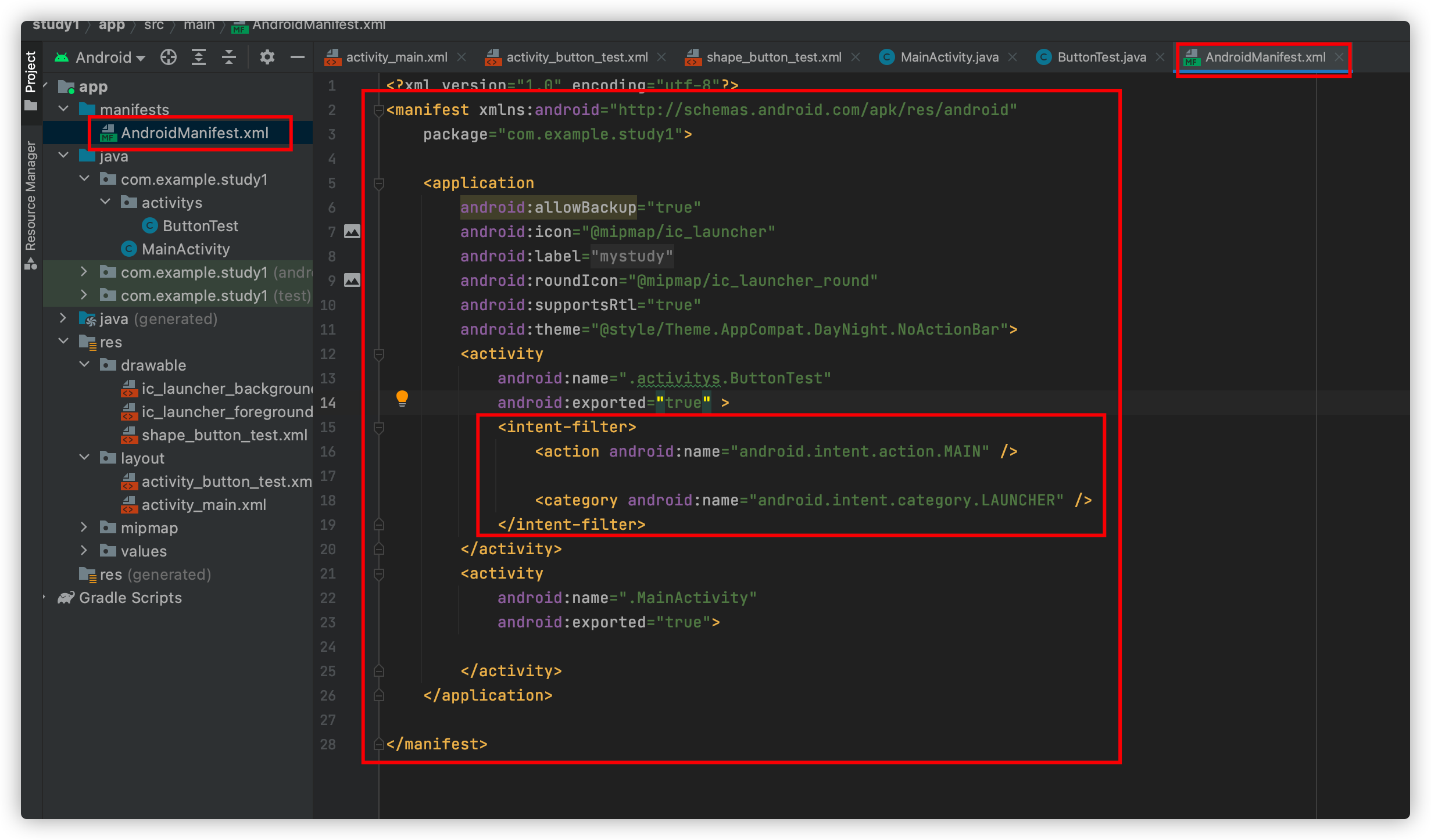Select the res (generated) folder
Image resolution: width=1431 pixels, height=840 pixels.
point(145,575)
